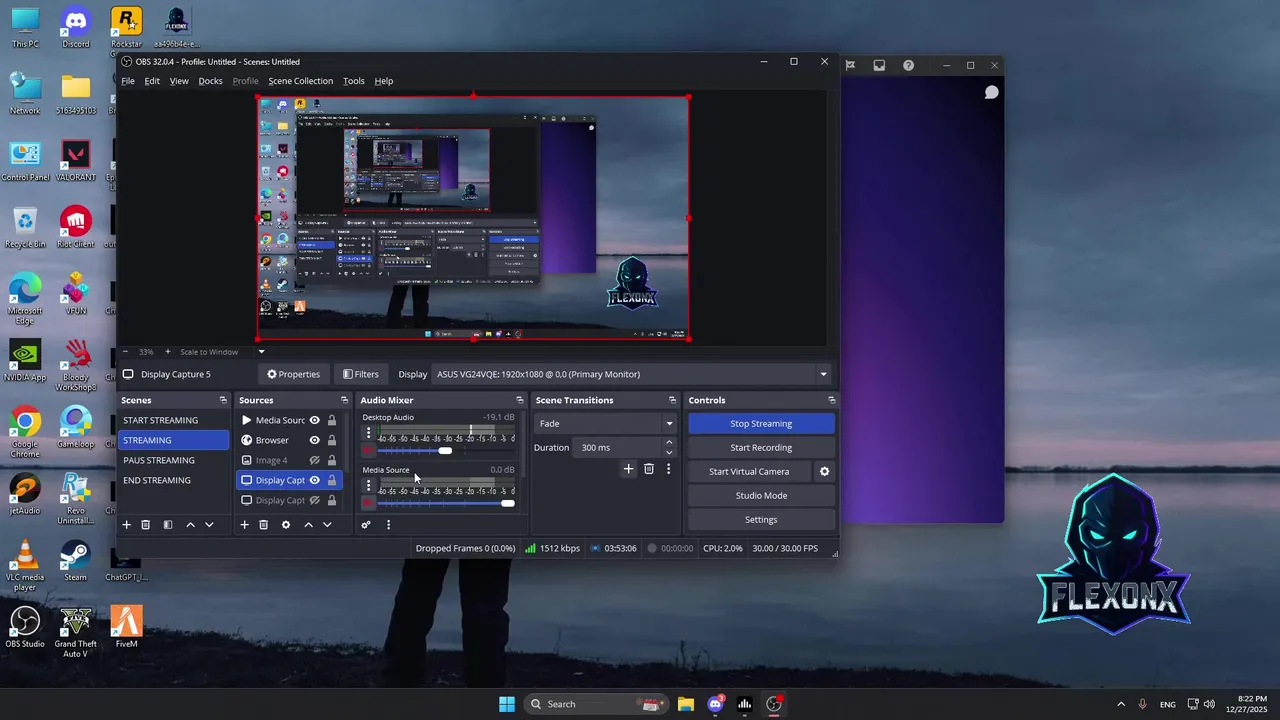Move scene down with Scenes down arrow

point(209,525)
